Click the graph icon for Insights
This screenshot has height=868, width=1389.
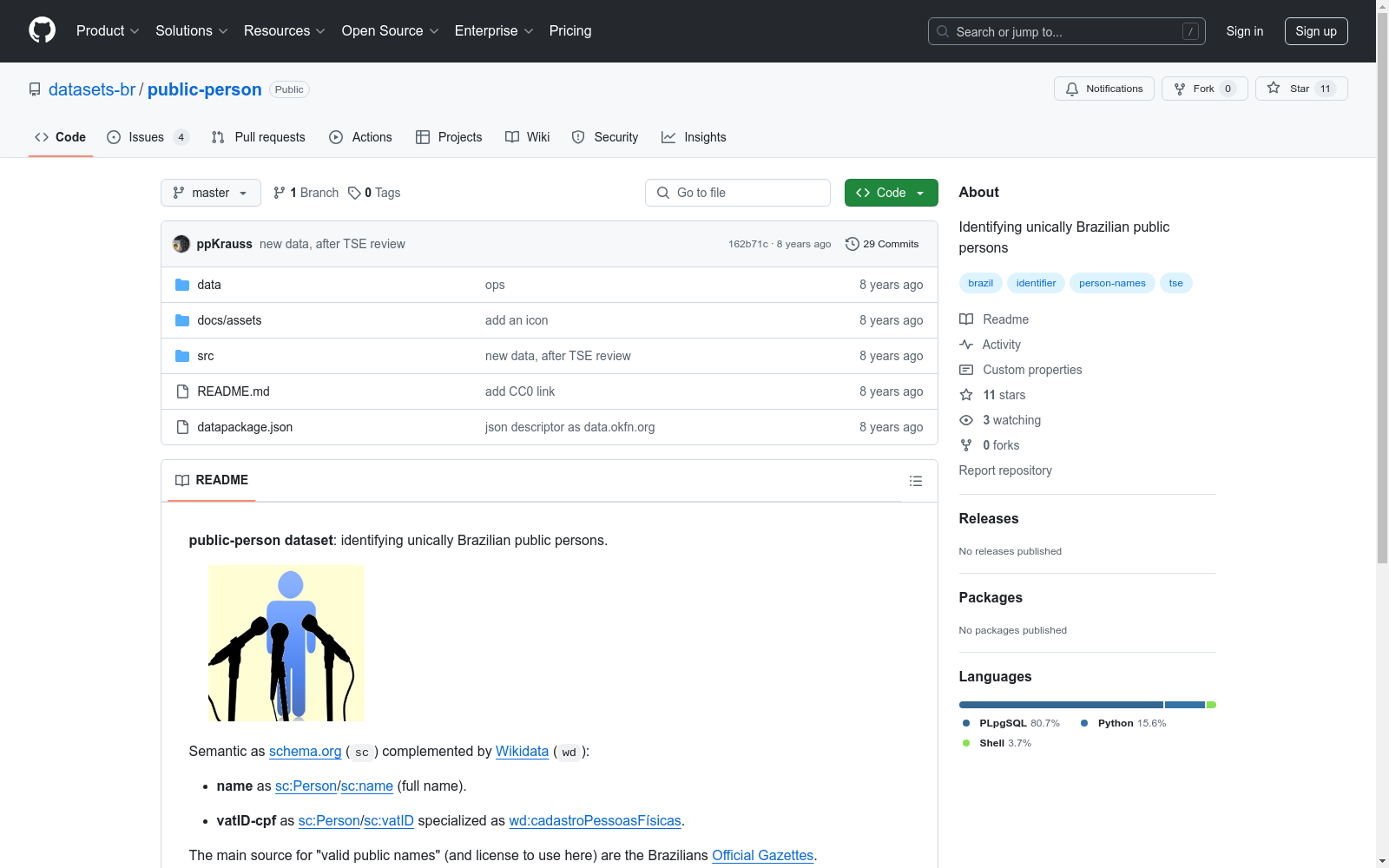tap(668, 137)
